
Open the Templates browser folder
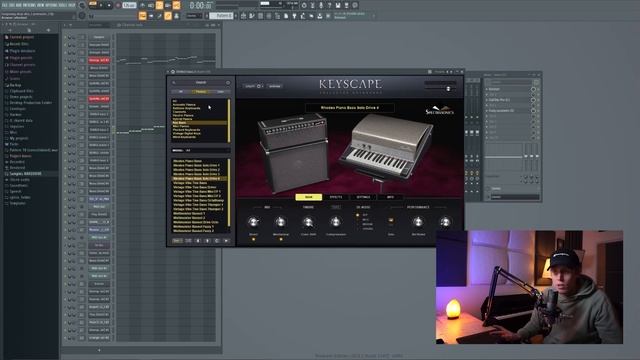click(18, 203)
